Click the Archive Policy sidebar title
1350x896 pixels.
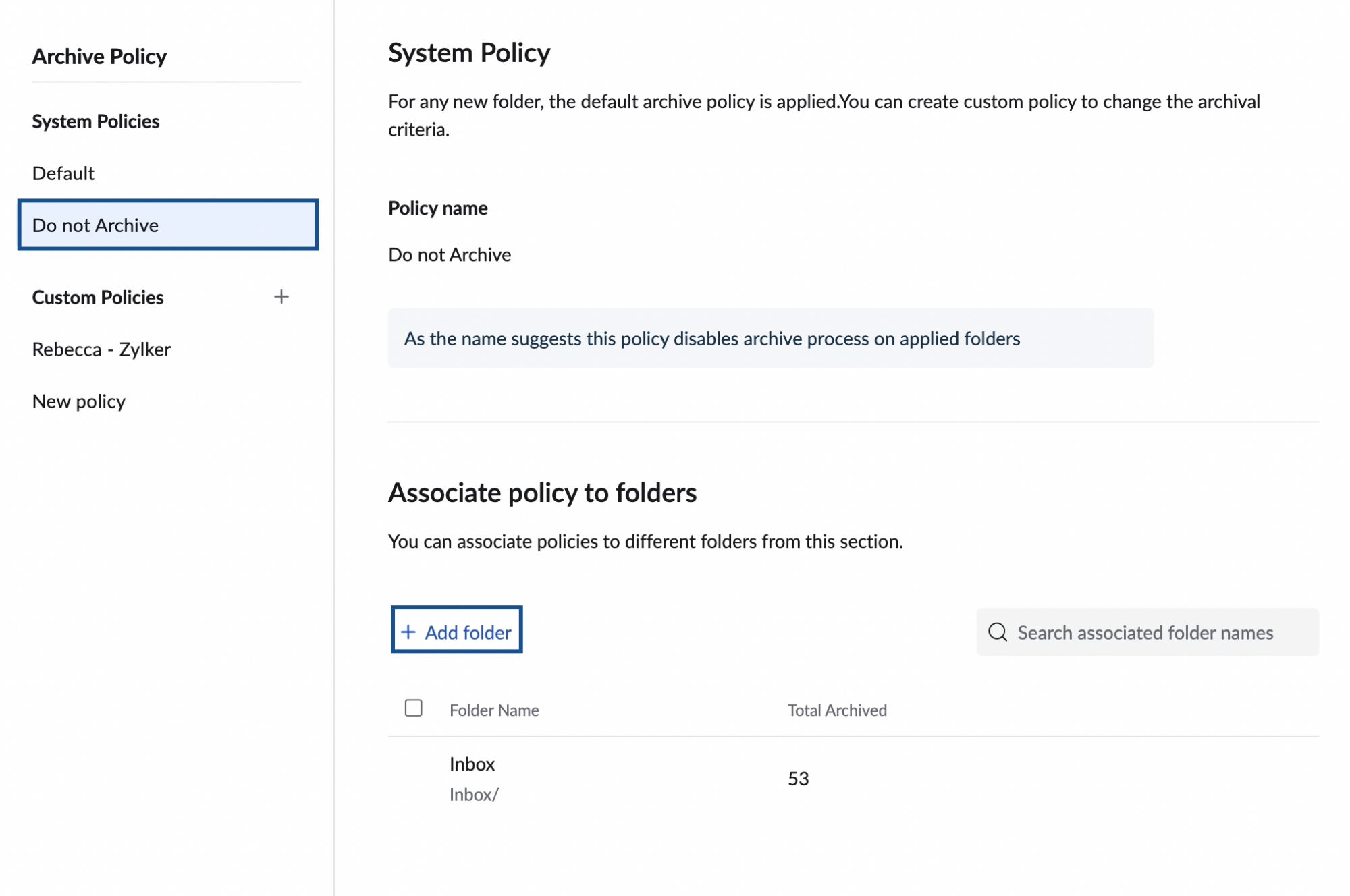tap(99, 57)
